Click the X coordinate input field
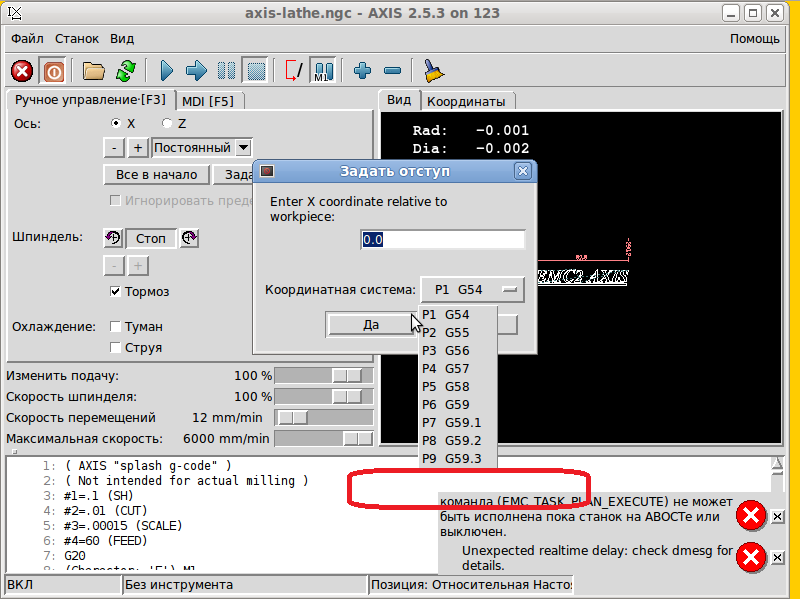 (x=443, y=239)
